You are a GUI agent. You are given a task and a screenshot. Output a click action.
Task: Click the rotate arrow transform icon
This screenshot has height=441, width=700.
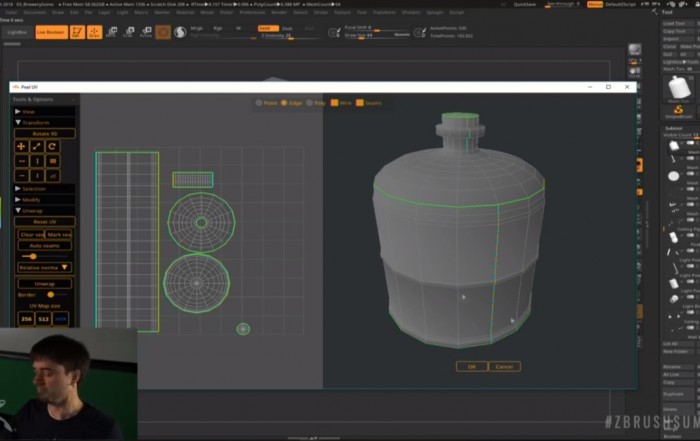click(53, 146)
